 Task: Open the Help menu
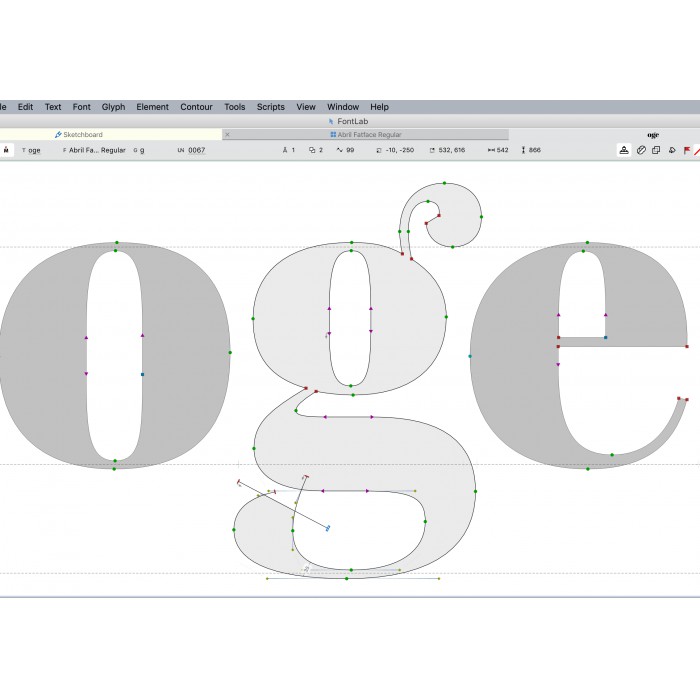(x=379, y=107)
